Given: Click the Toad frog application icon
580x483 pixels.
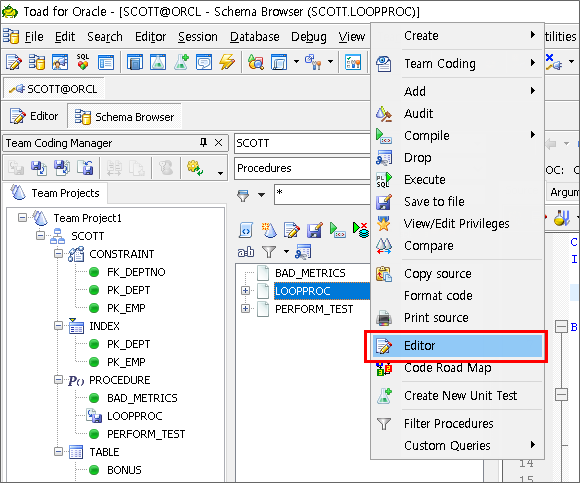Looking at the screenshot, I should (x=10, y=11).
